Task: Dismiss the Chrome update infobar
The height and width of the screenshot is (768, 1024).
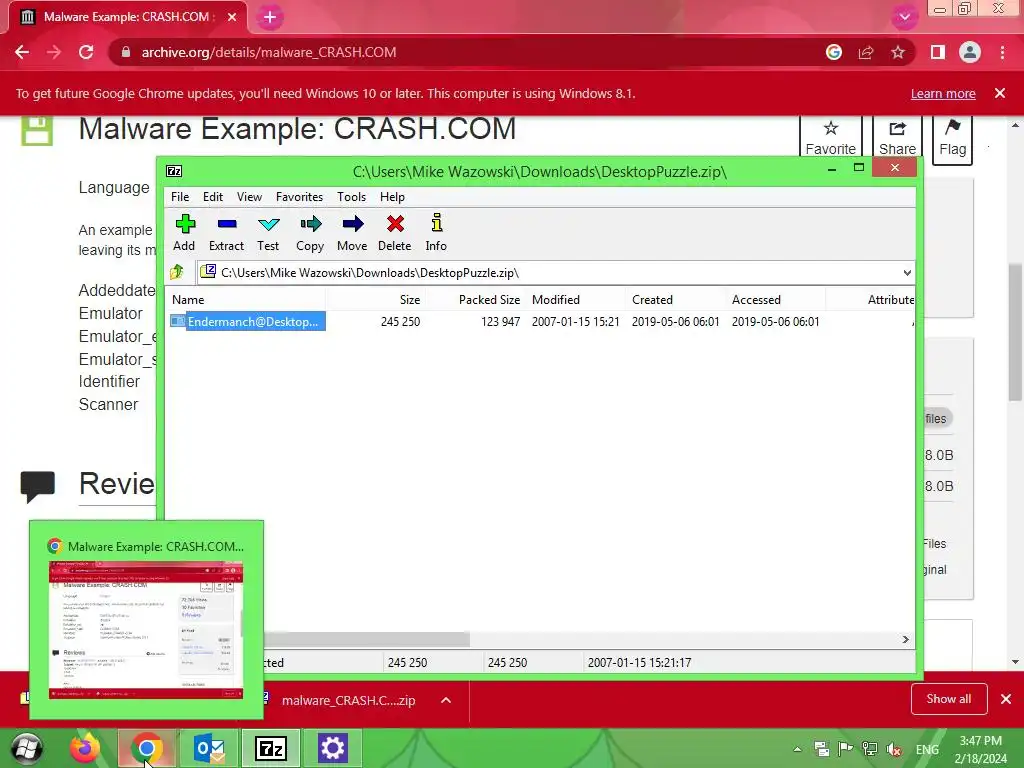Action: click(1000, 93)
